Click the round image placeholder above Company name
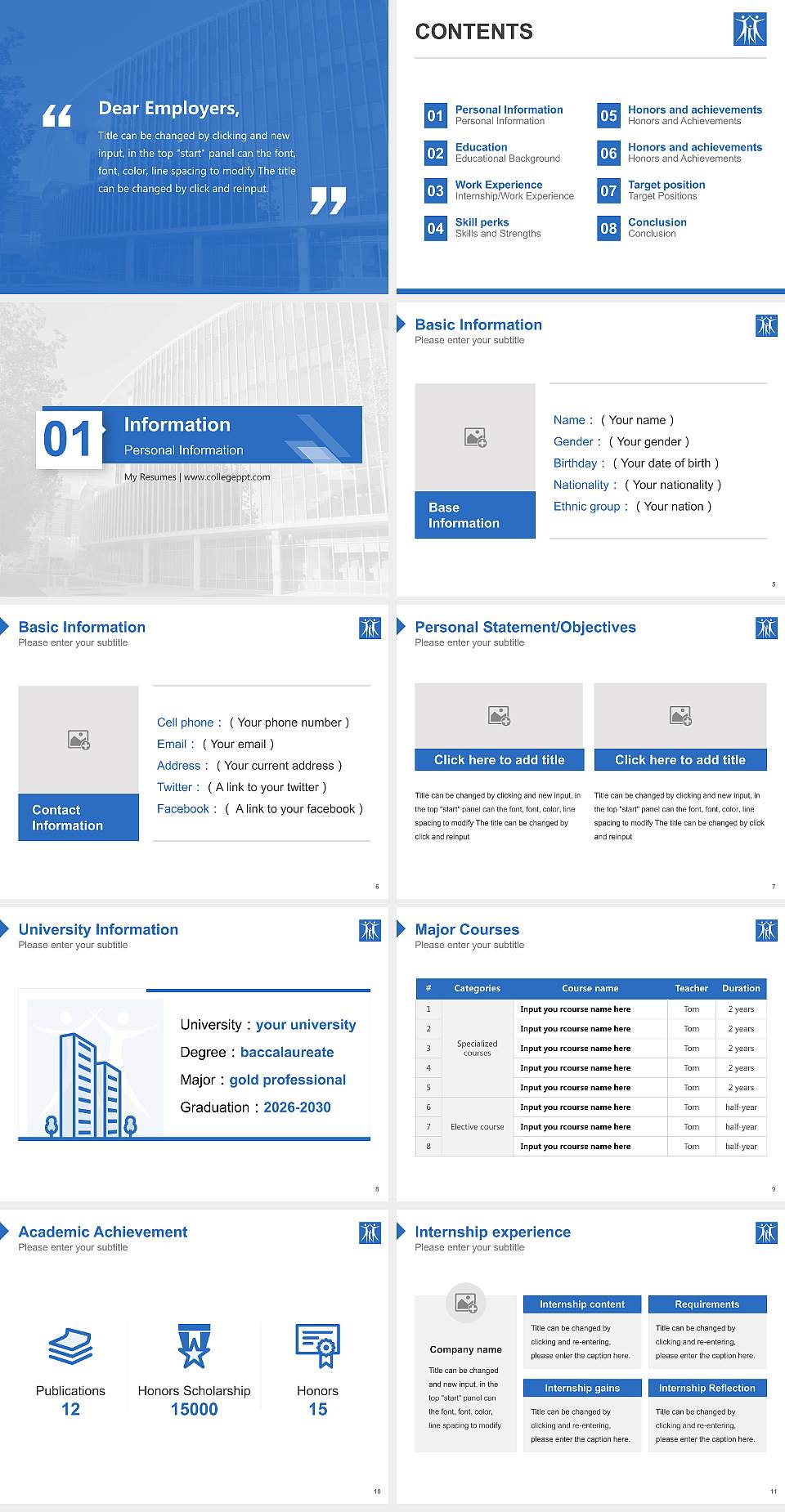The width and height of the screenshot is (785, 1512). point(465,1303)
